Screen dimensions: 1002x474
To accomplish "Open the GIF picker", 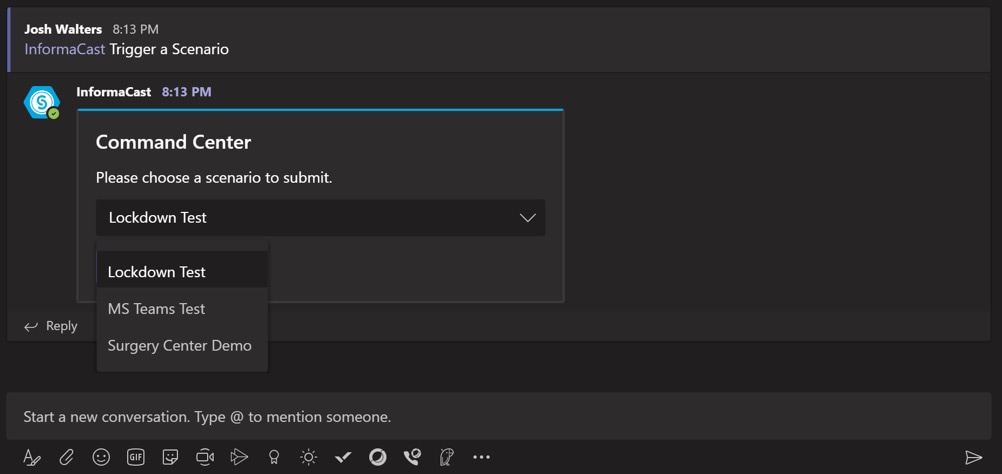I will [x=135, y=457].
